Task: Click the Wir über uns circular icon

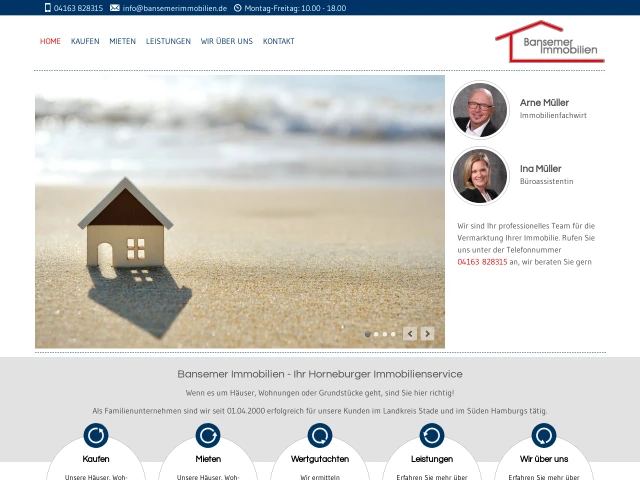Action: [544, 435]
